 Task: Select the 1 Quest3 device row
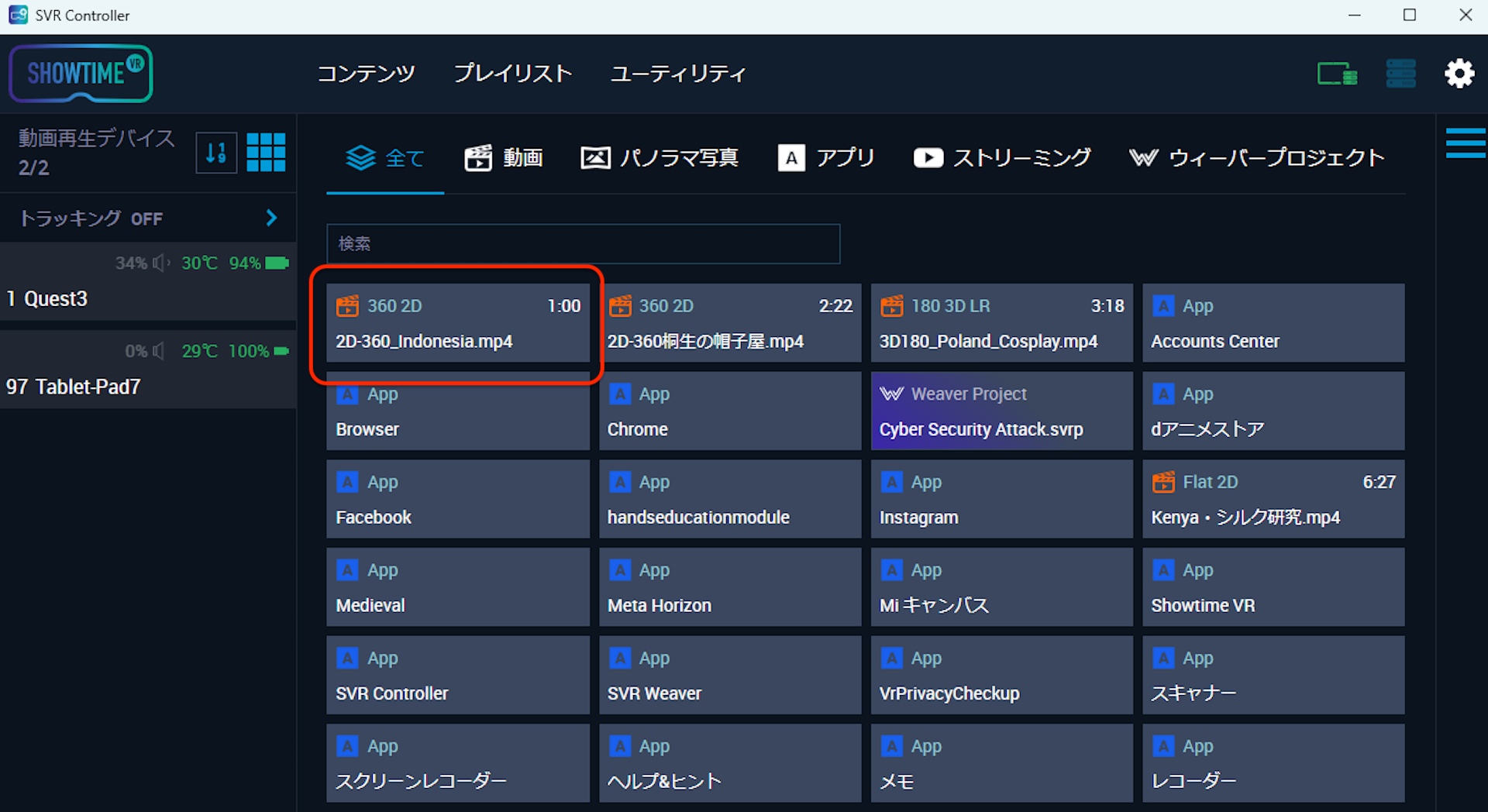tap(148, 281)
